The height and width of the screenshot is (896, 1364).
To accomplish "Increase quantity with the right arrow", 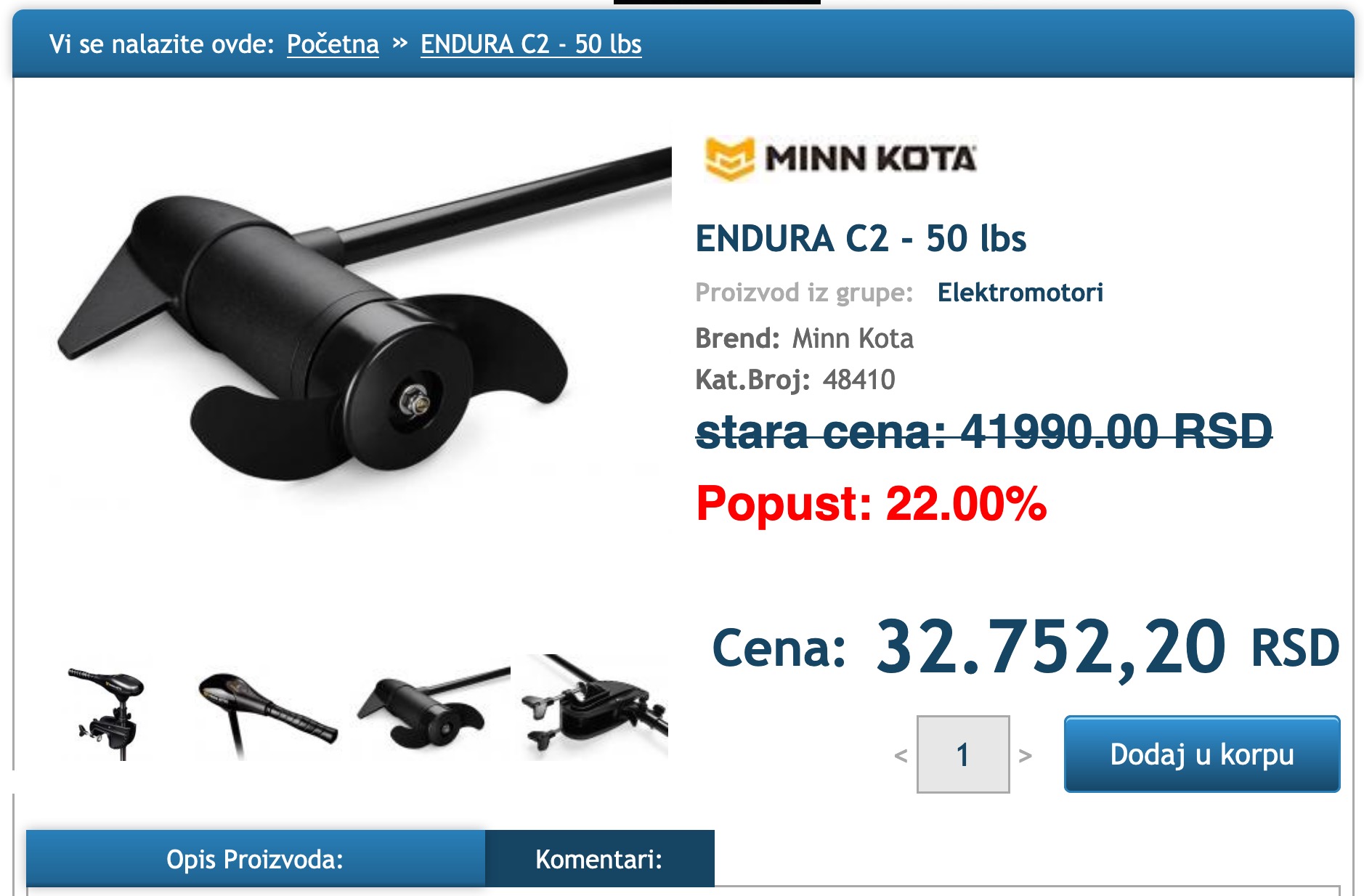I will click(x=1026, y=755).
